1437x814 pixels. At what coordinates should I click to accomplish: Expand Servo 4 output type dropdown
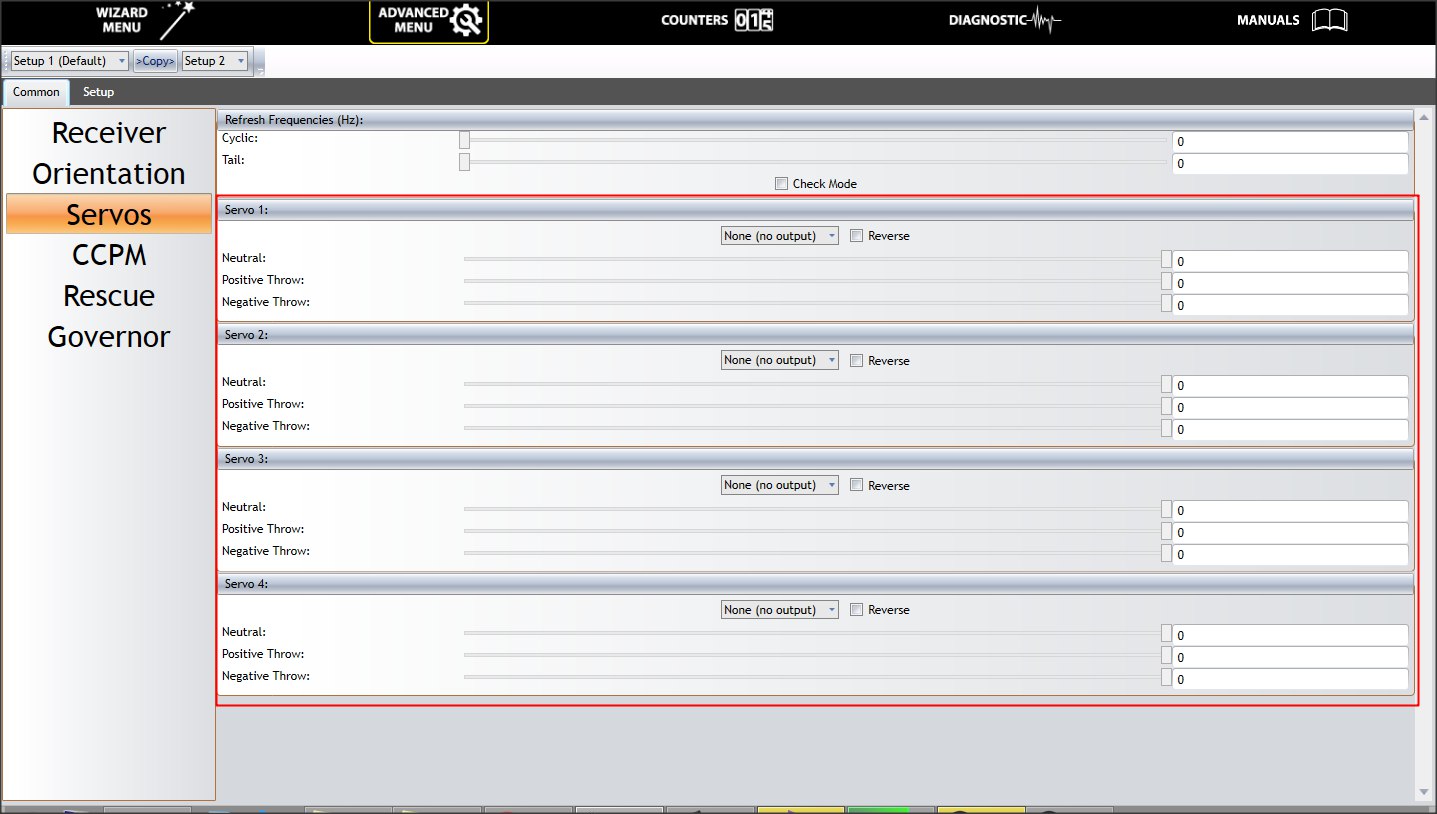[x=779, y=610]
